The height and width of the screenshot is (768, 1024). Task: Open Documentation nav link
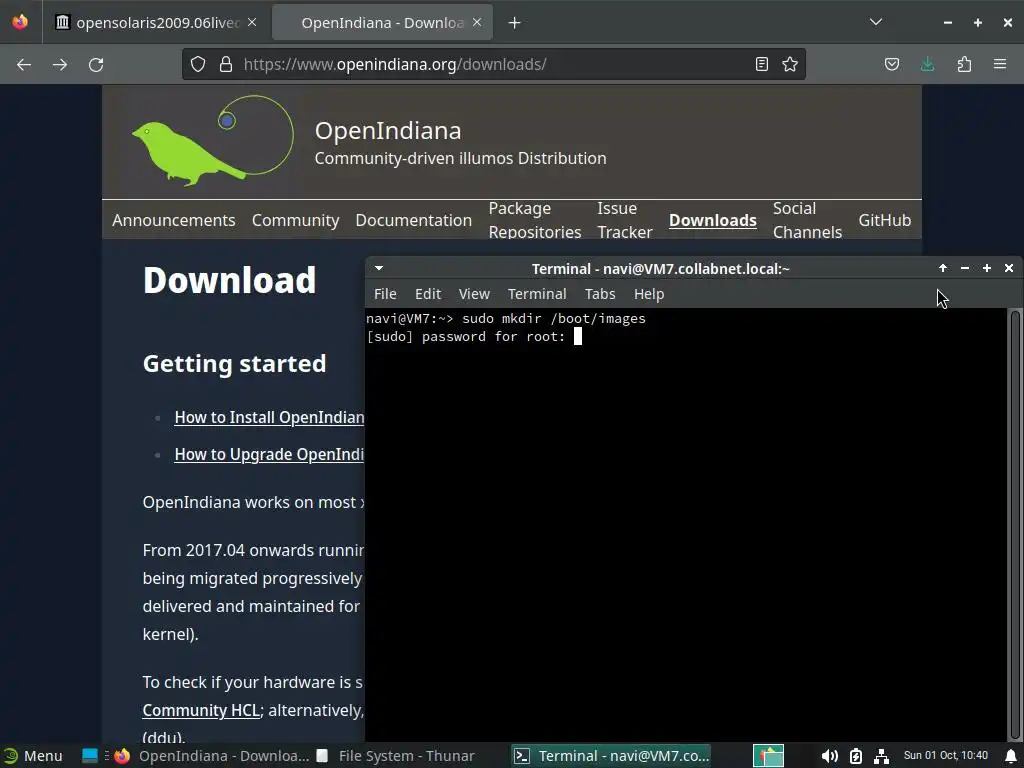point(413,220)
